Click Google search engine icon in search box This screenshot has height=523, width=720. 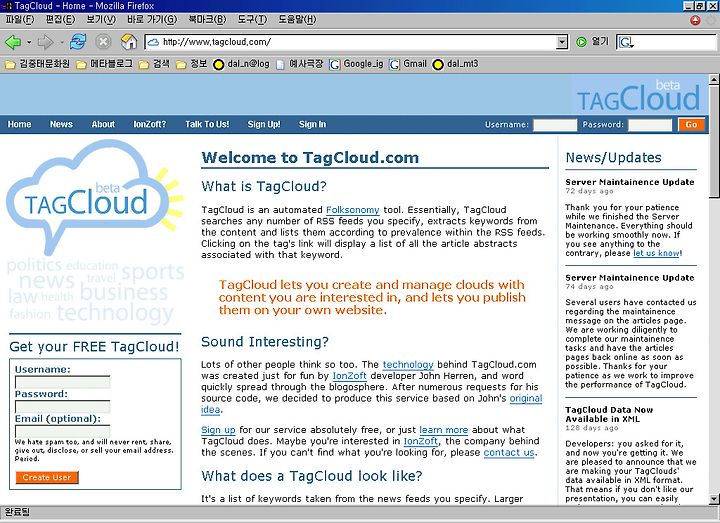pyautogui.click(x=625, y=42)
